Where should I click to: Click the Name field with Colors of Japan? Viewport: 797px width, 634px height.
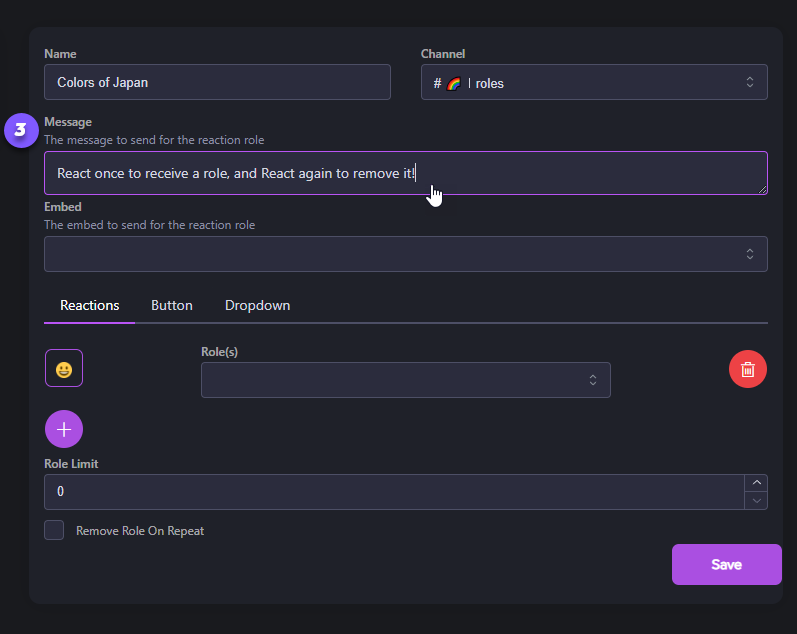[x=217, y=82]
